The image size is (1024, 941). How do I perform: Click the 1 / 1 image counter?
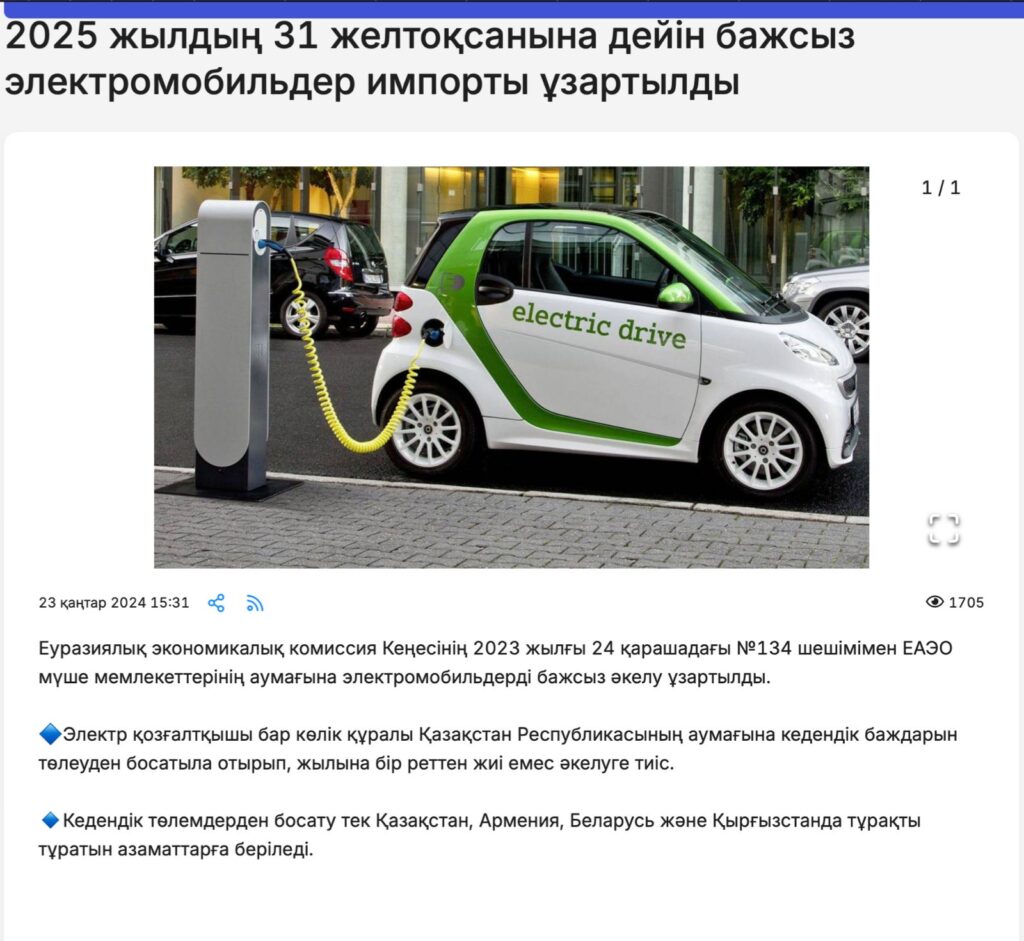[940, 188]
